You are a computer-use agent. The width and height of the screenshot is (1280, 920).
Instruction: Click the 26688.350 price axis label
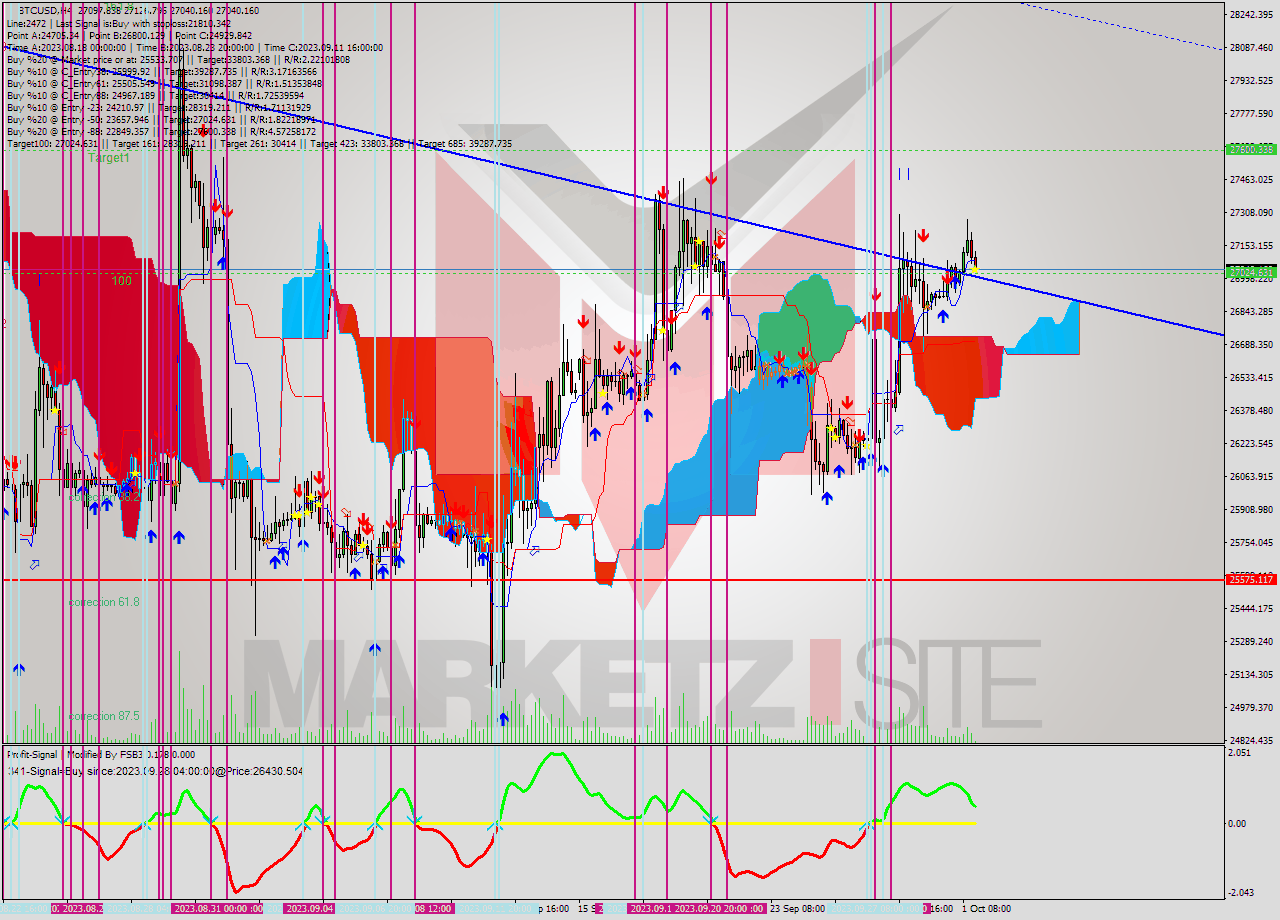[1252, 344]
